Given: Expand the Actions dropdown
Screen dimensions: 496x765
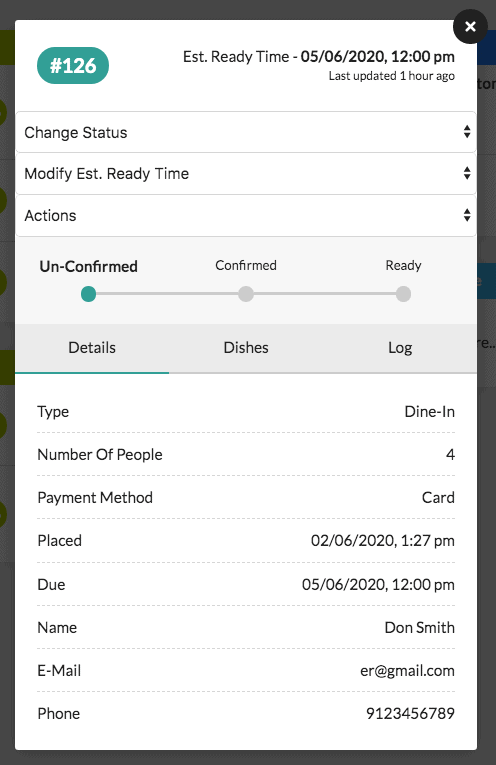Looking at the screenshot, I should coord(246,216).
